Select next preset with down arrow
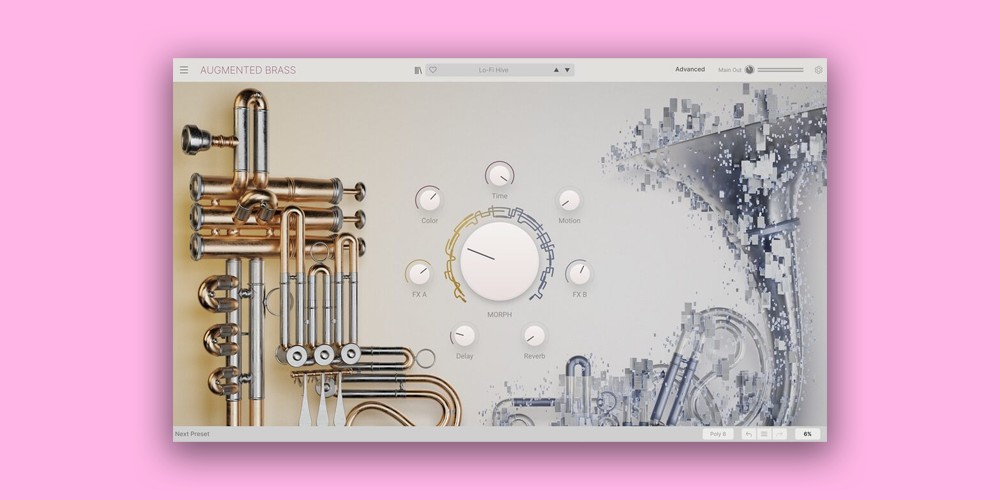 click(567, 70)
